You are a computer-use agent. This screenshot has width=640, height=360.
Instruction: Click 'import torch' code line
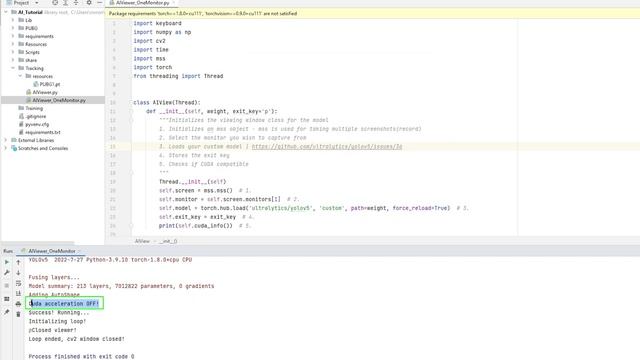[x=153, y=67]
